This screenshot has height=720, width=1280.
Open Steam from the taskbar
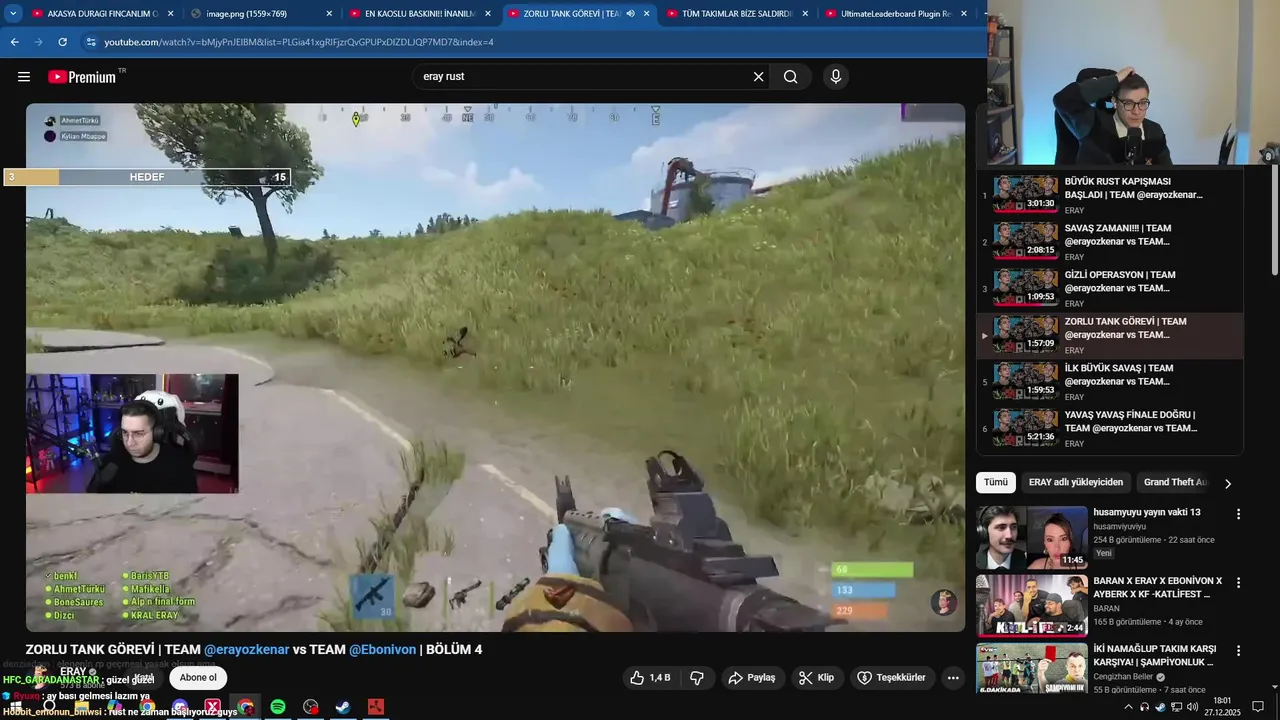(x=343, y=707)
